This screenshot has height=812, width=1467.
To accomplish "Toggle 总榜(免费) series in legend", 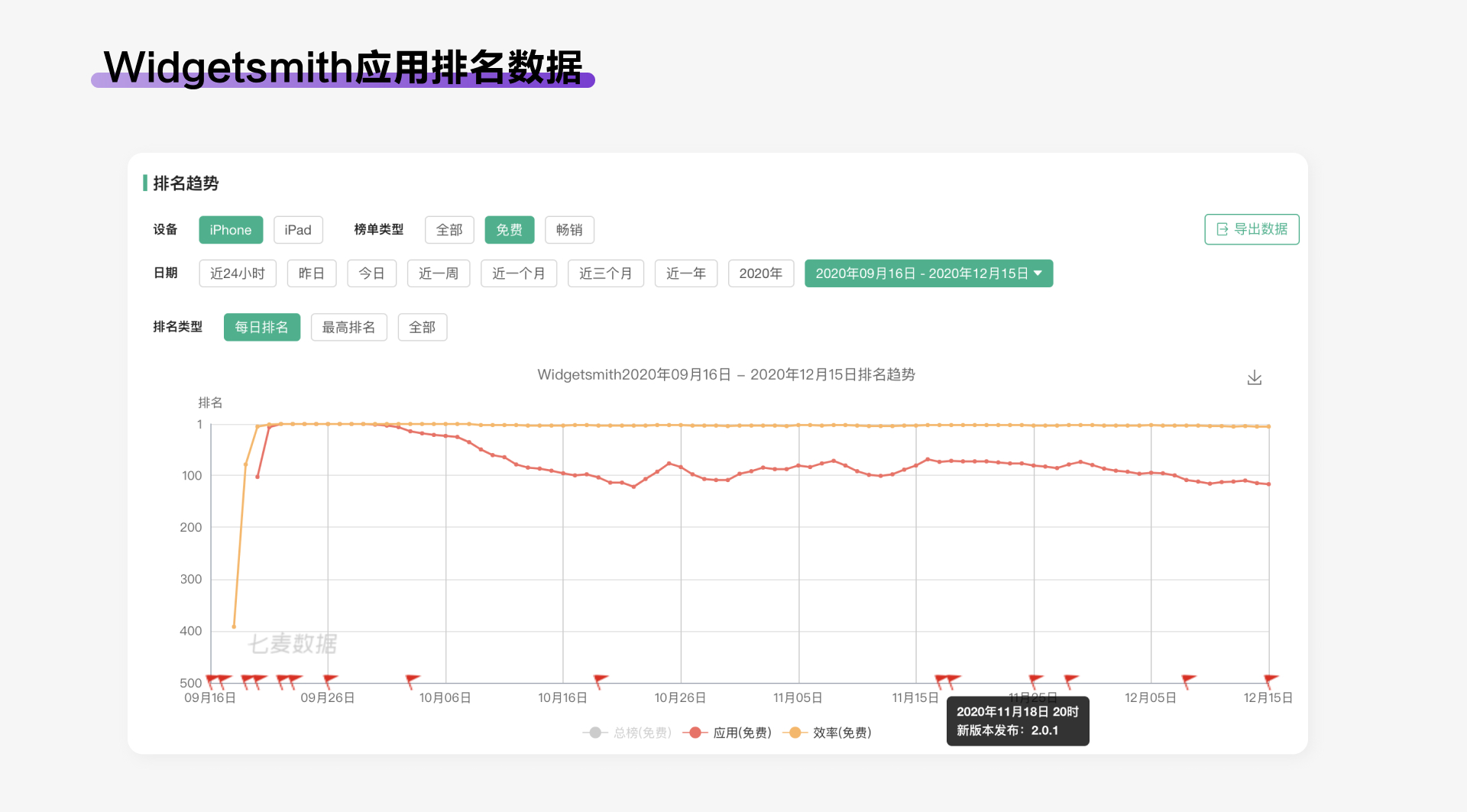I will coord(627,733).
